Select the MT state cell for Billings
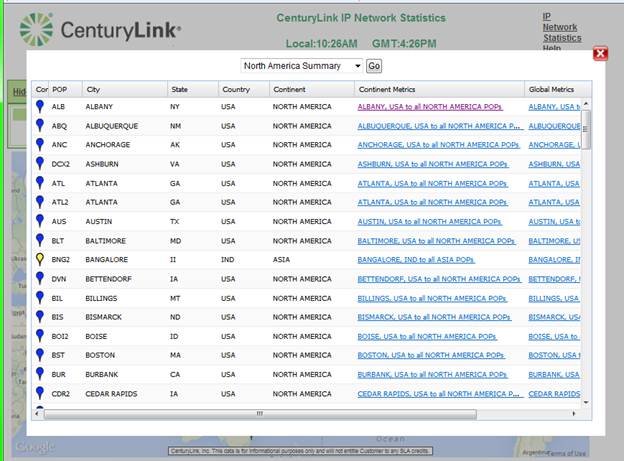The height and width of the screenshot is (461, 624). [175, 298]
